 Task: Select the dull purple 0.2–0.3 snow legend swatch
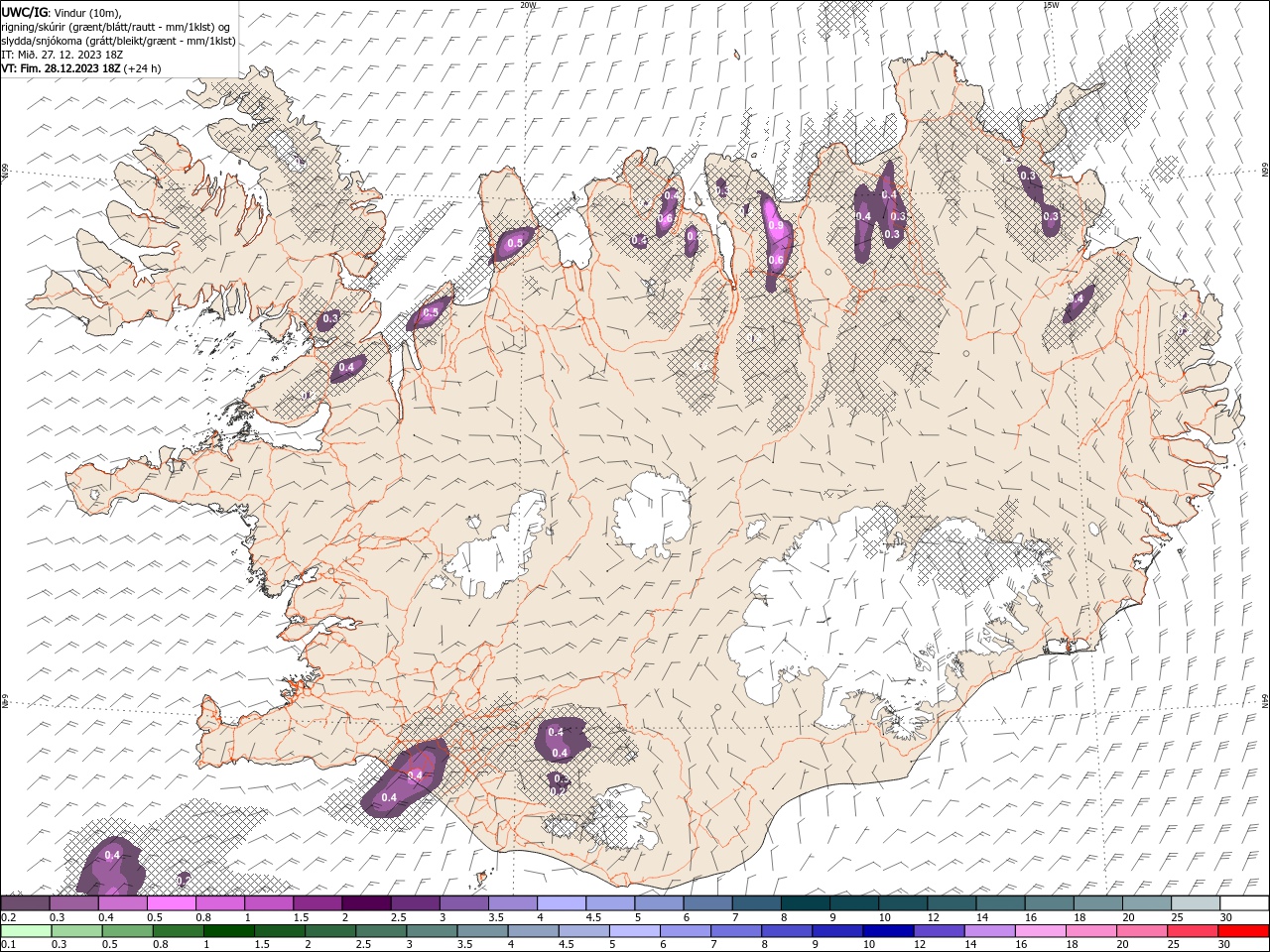[26, 903]
